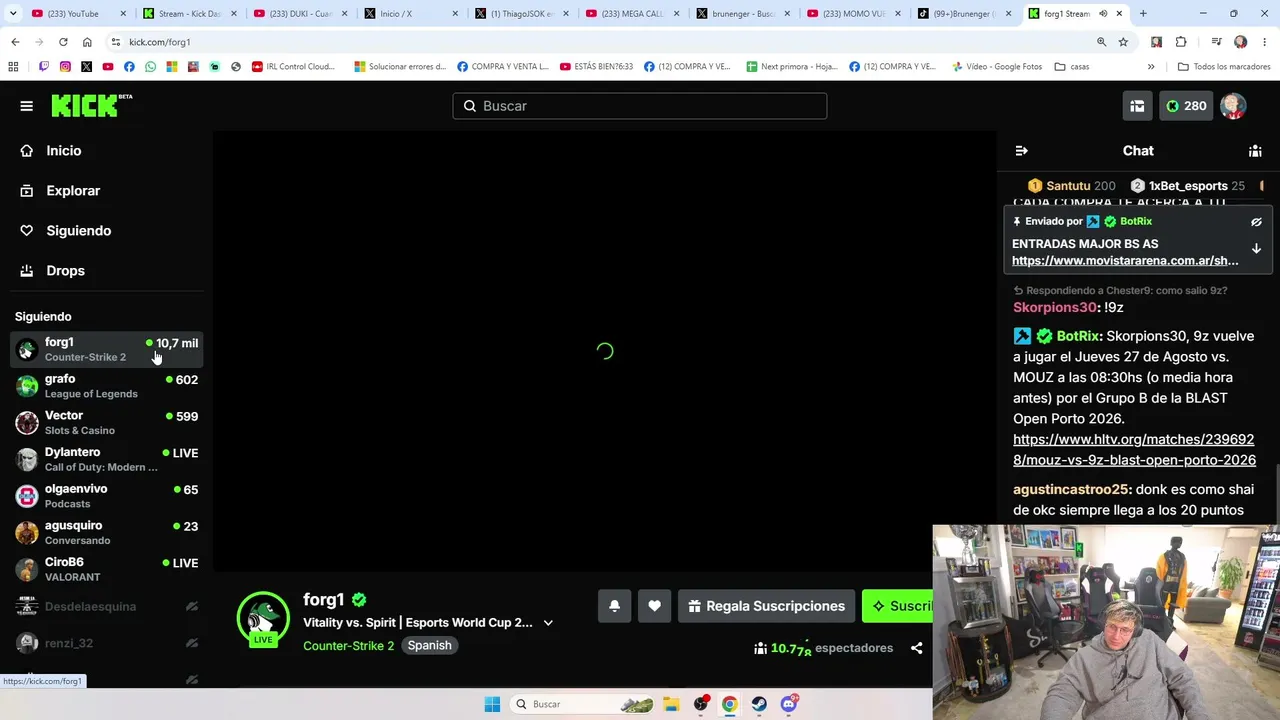This screenshot has height=720, width=1280.
Task: Click the Kick logo
Action: [x=92, y=106]
